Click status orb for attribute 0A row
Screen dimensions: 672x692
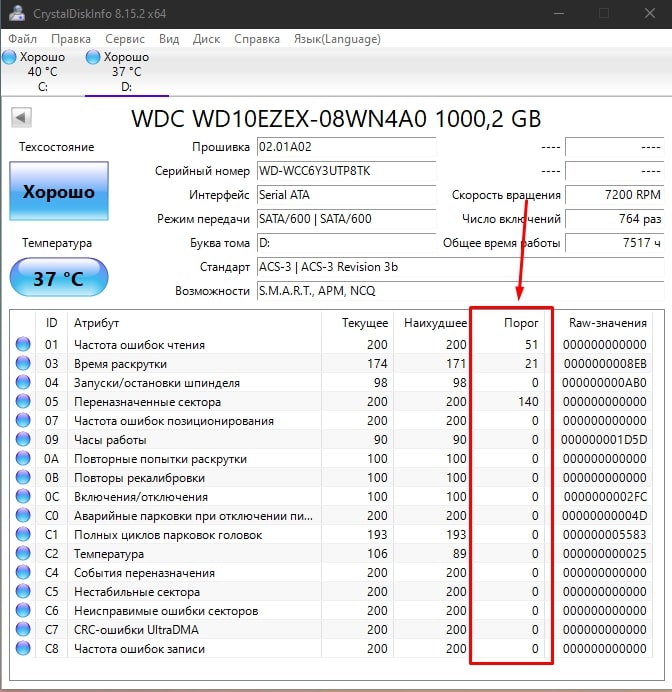coord(23,458)
